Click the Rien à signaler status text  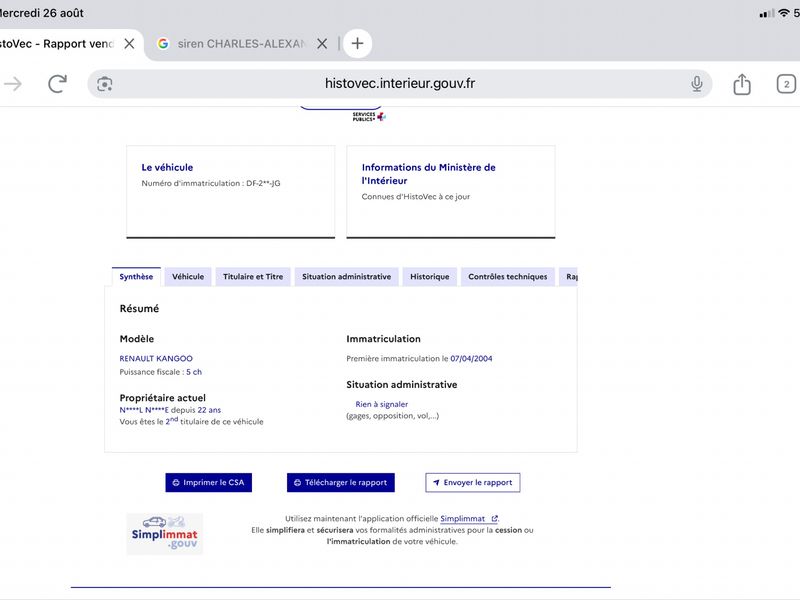click(382, 404)
